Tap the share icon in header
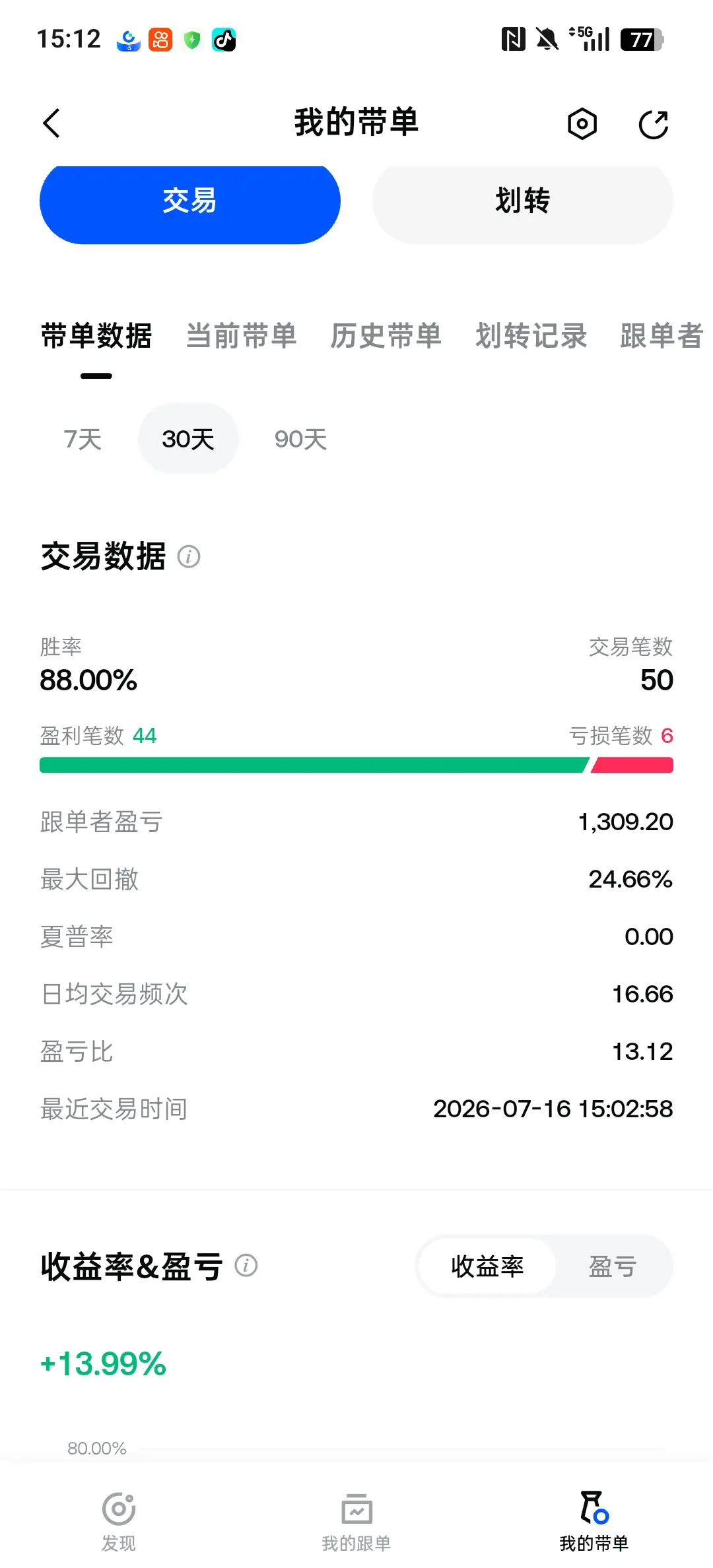713x1568 pixels. (654, 124)
